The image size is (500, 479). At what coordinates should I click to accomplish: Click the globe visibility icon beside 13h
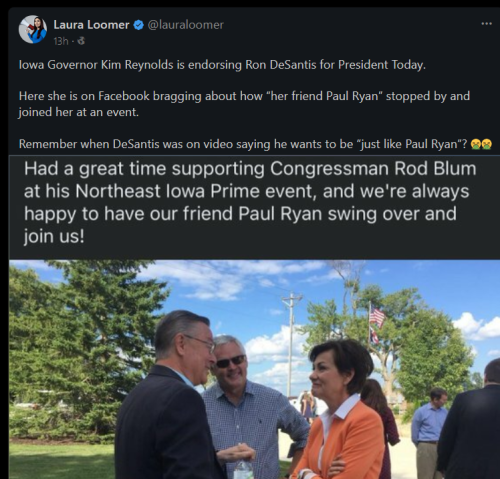click(81, 41)
